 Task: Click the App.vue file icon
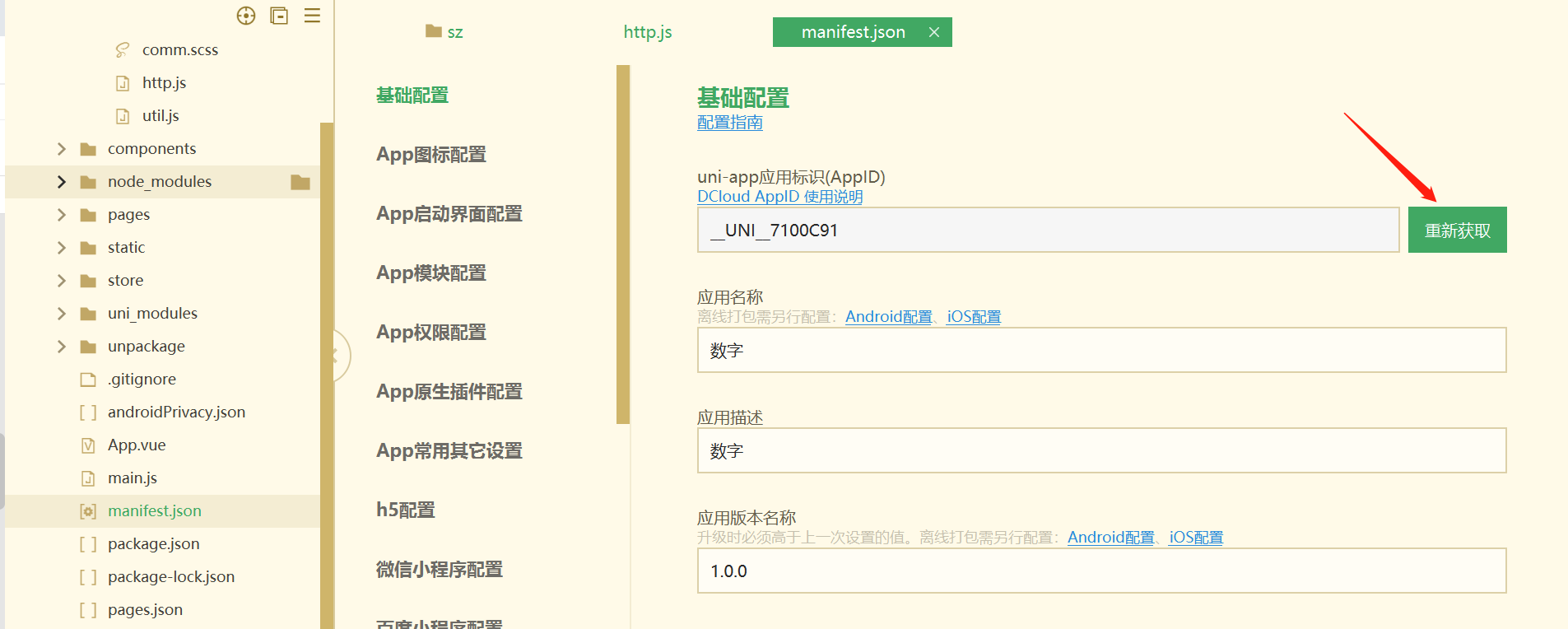88,445
